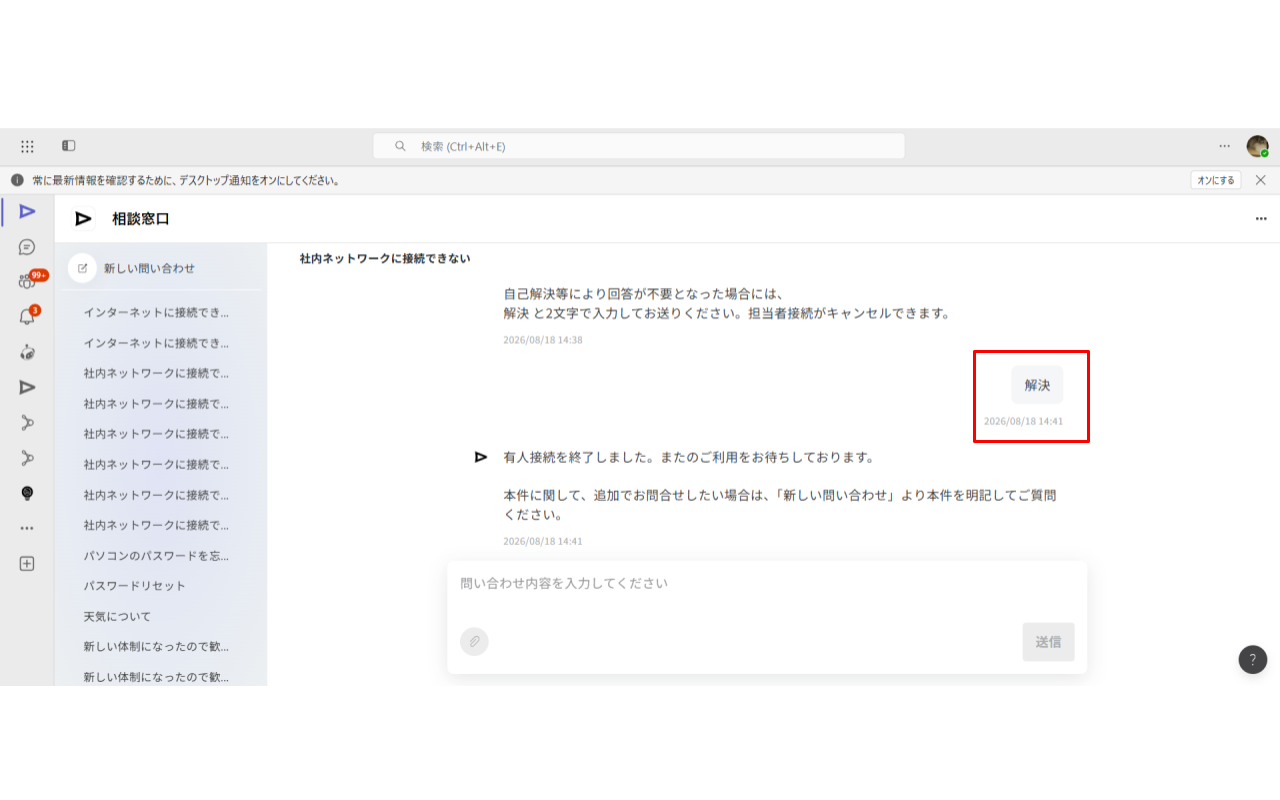1280x800 pixels.
Task: Open the black triangle app icon below the headset icon
Action: click(x=27, y=387)
